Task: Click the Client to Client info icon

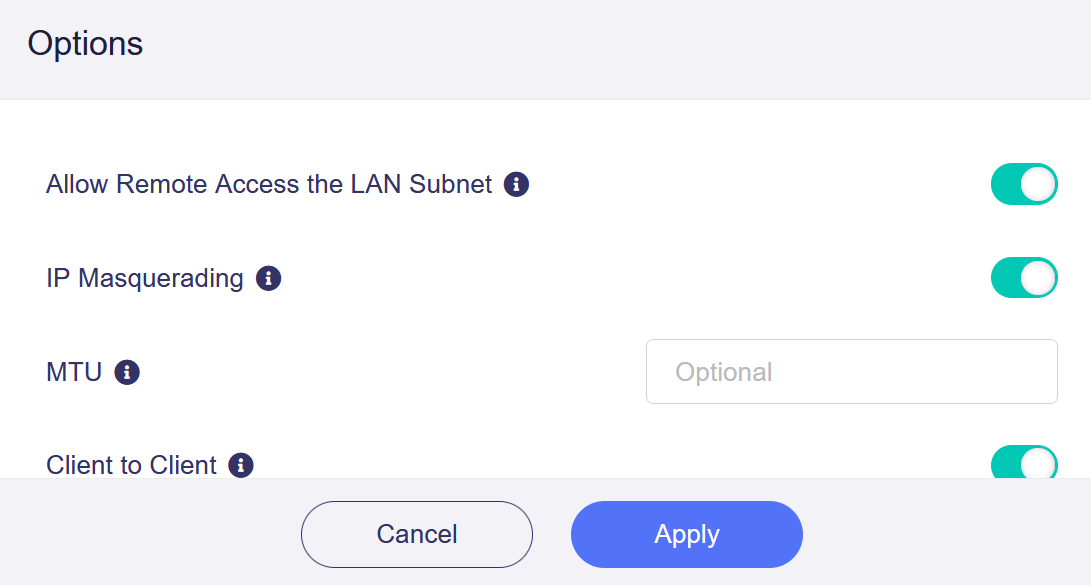Action: 240,465
